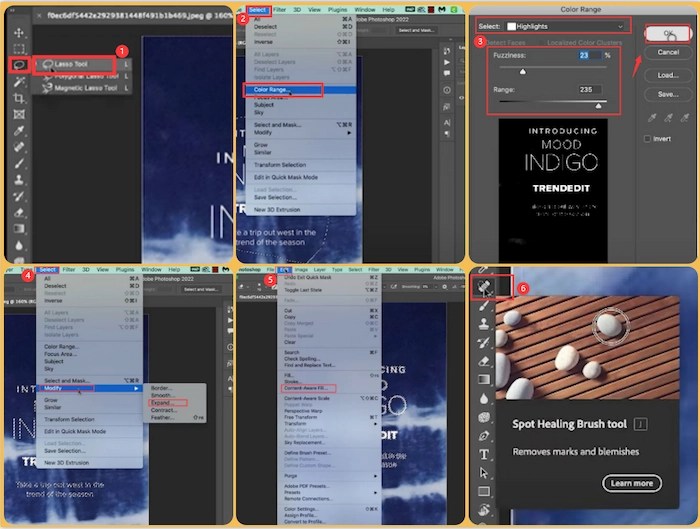Image resolution: width=700 pixels, height=529 pixels.
Task: Select the Rectangle shape tool in step 6 toolbar
Action: (484, 492)
